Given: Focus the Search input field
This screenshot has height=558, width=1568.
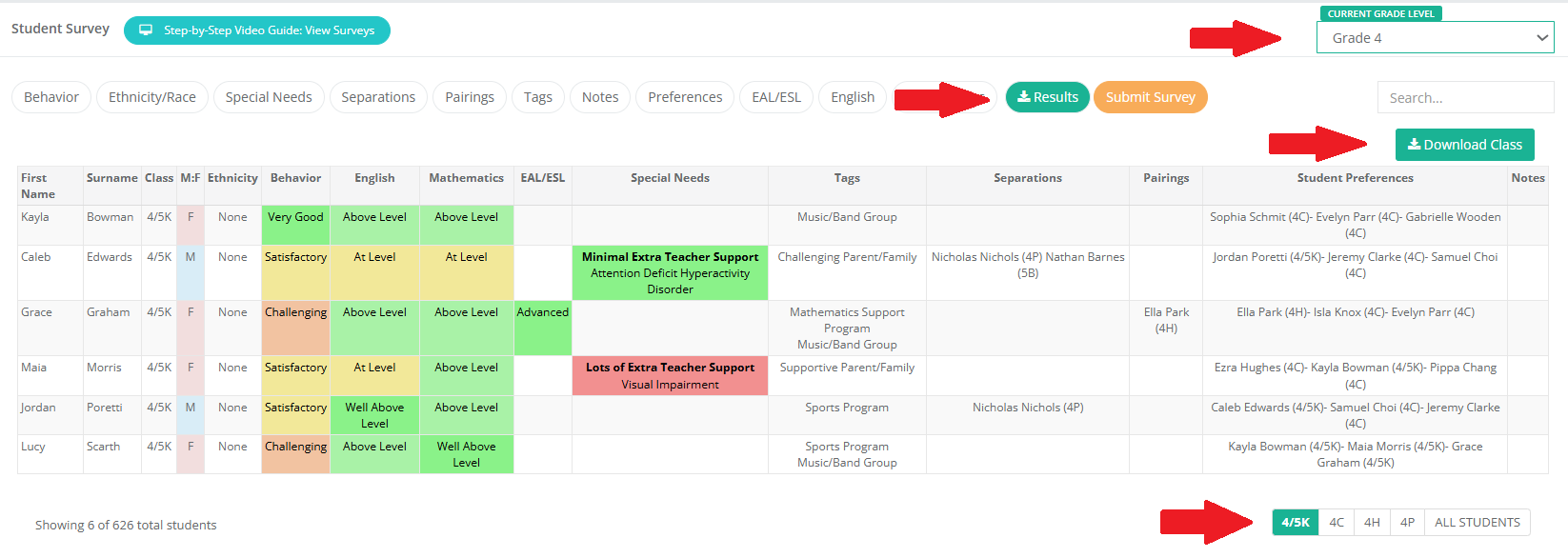Looking at the screenshot, I should coord(1465,97).
